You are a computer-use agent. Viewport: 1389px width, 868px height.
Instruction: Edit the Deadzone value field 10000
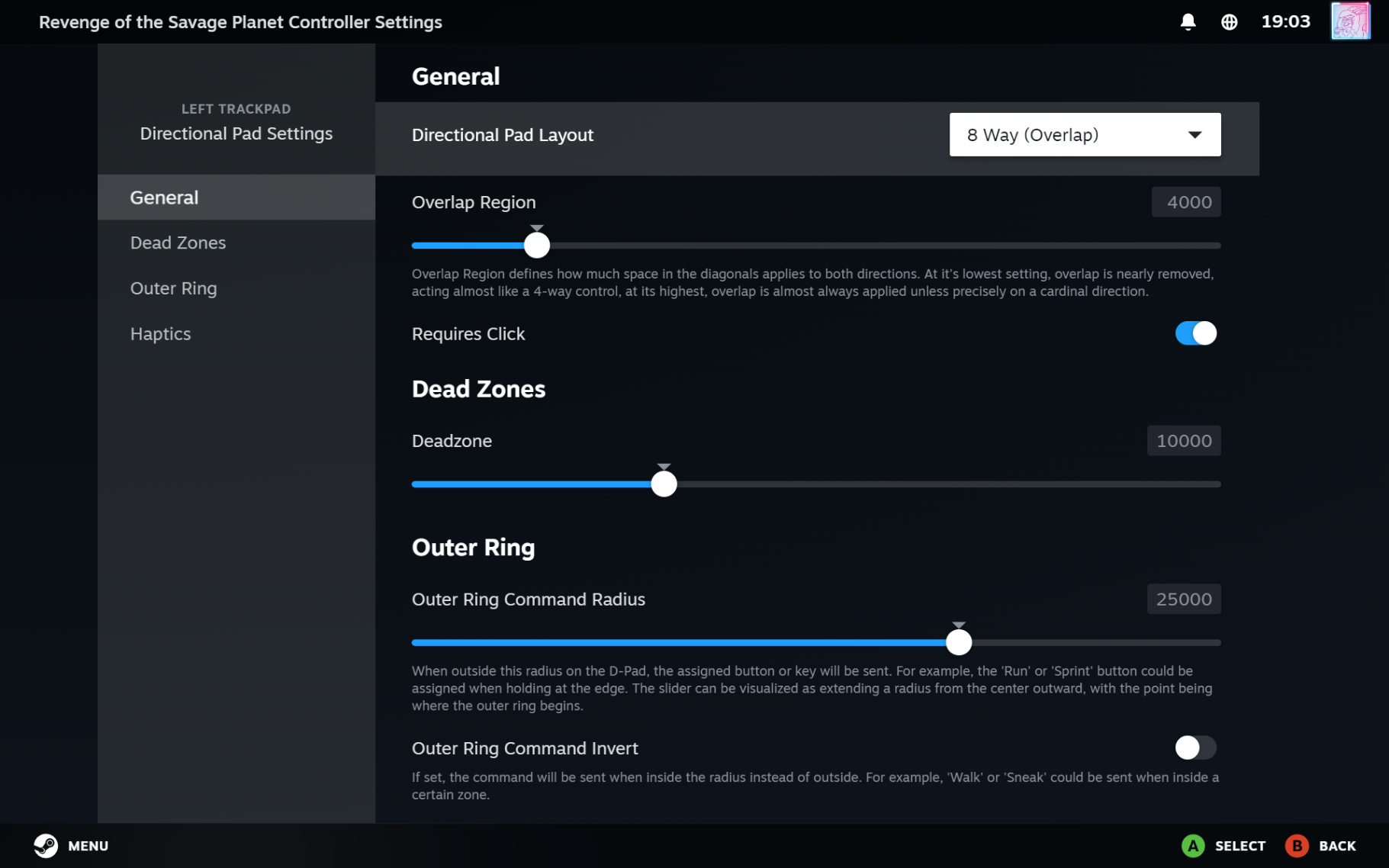click(x=1183, y=441)
